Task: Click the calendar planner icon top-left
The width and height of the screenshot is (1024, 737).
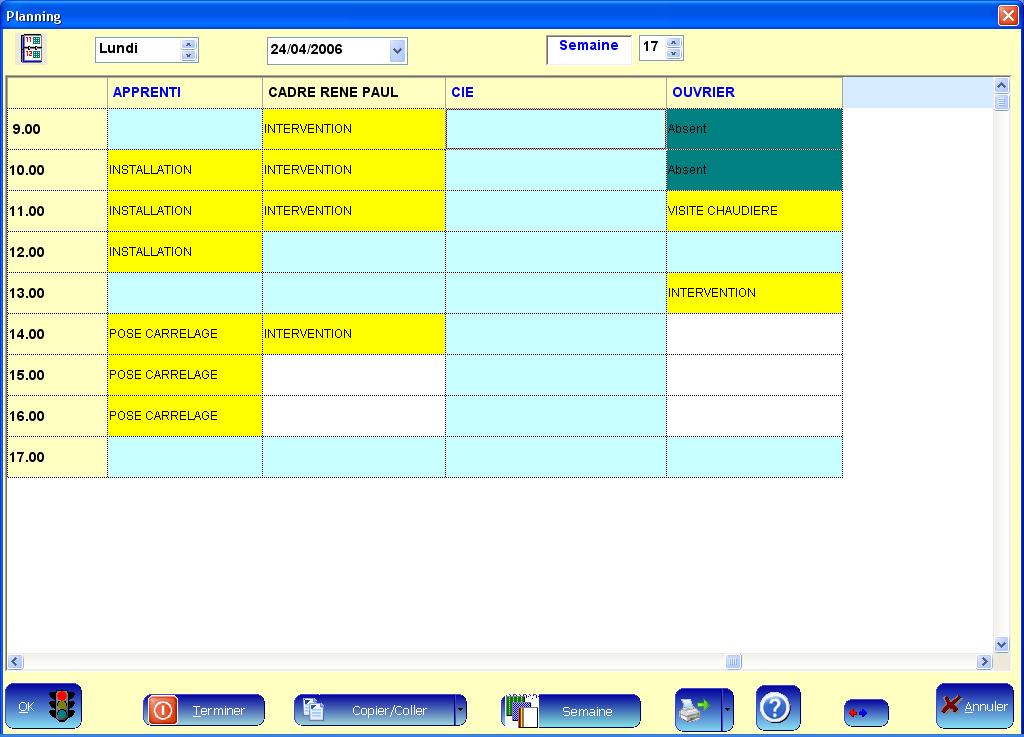Action: (32, 48)
